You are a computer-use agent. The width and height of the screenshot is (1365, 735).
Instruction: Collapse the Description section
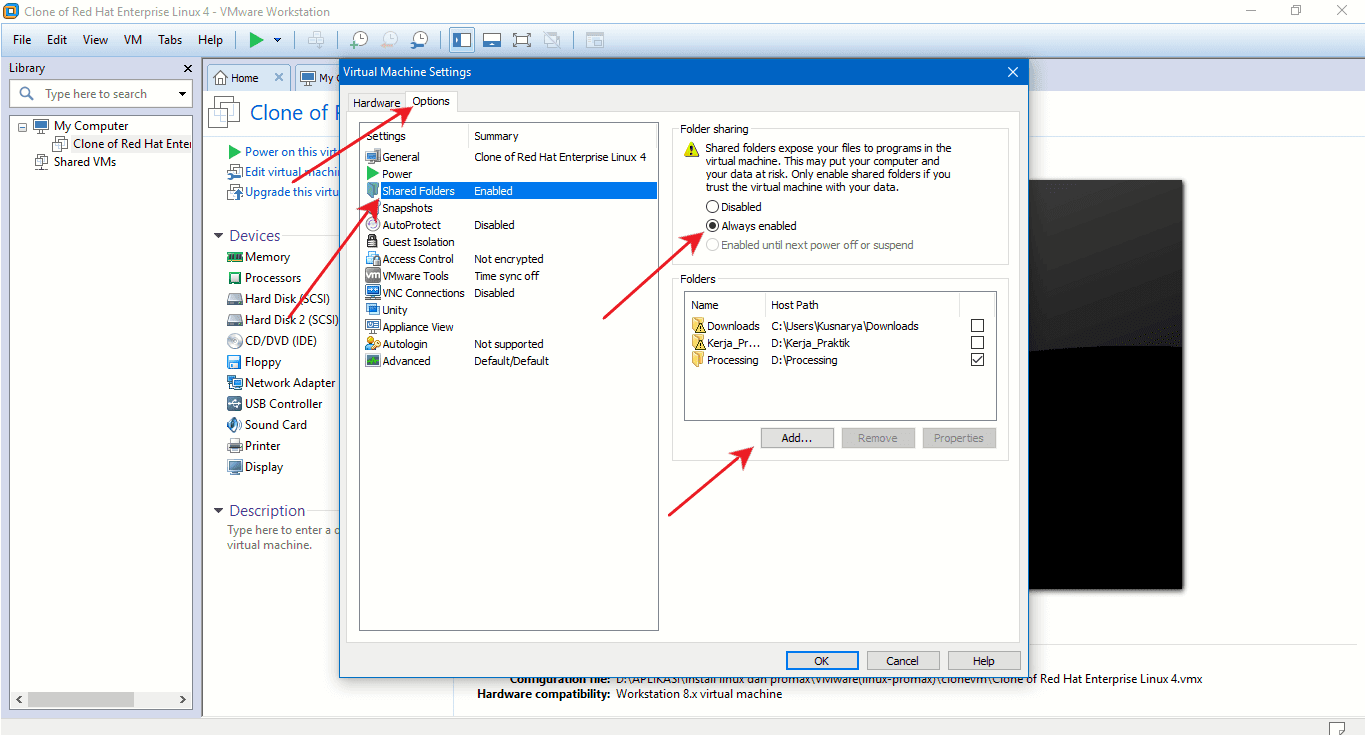pos(218,510)
